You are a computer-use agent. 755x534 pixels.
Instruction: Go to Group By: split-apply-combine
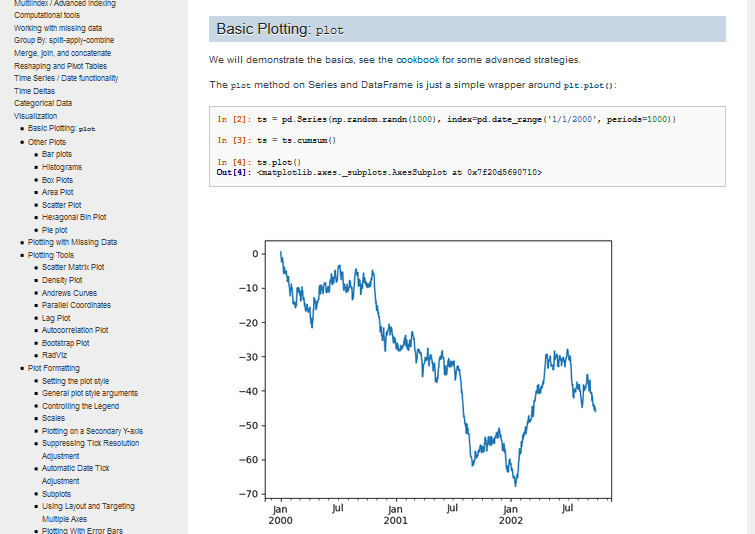point(64,40)
